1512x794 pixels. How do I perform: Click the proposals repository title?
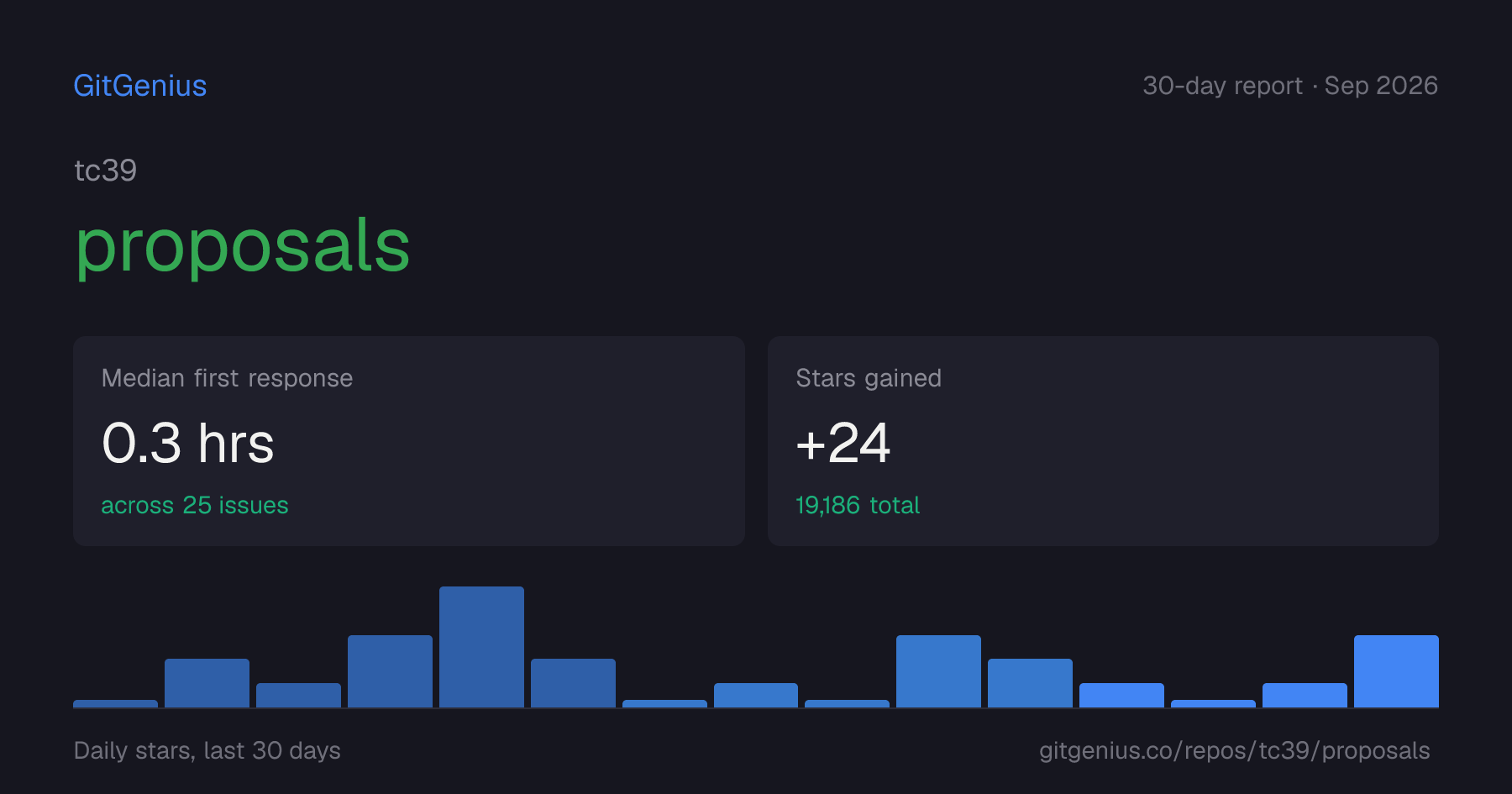point(243,246)
